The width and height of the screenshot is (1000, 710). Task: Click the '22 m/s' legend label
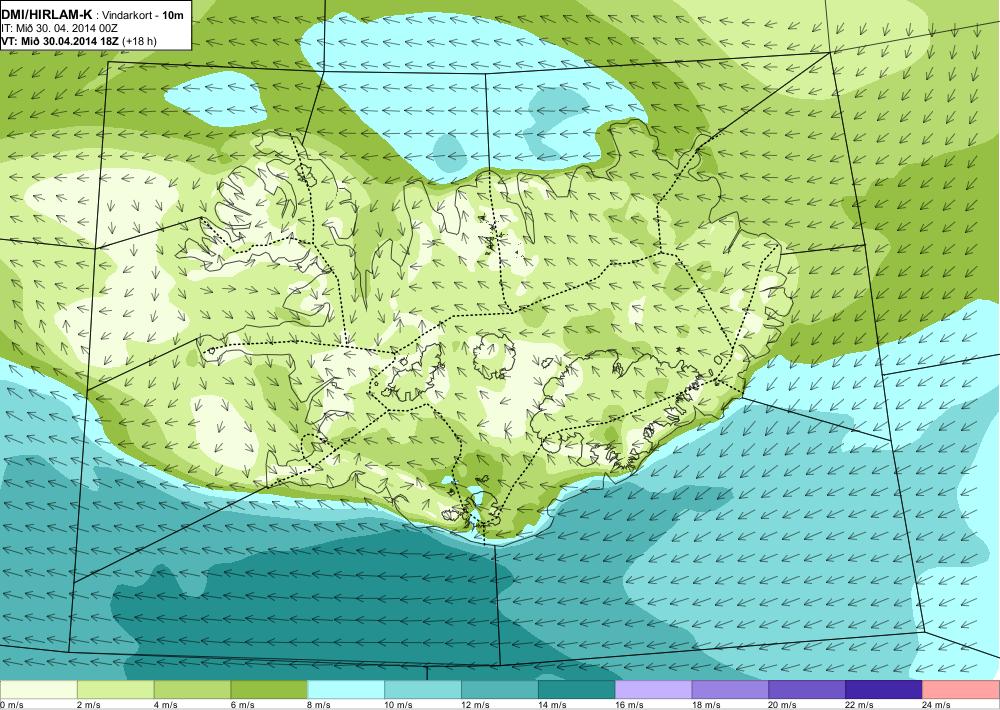click(860, 705)
